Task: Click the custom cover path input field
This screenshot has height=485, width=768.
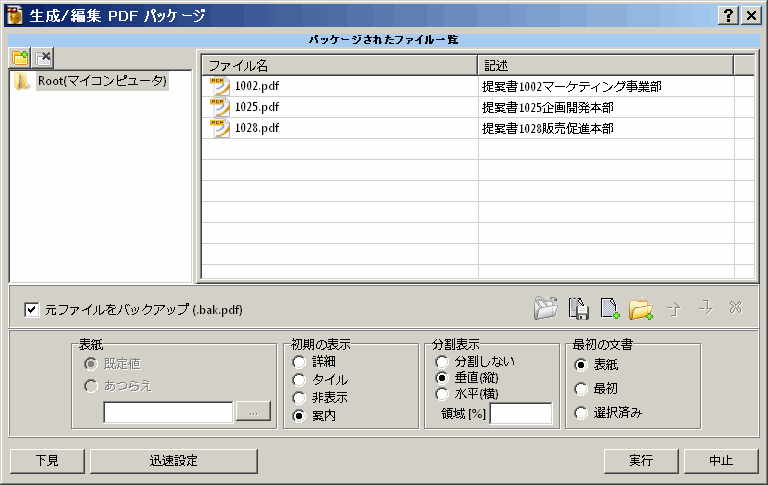Action: click(x=168, y=412)
